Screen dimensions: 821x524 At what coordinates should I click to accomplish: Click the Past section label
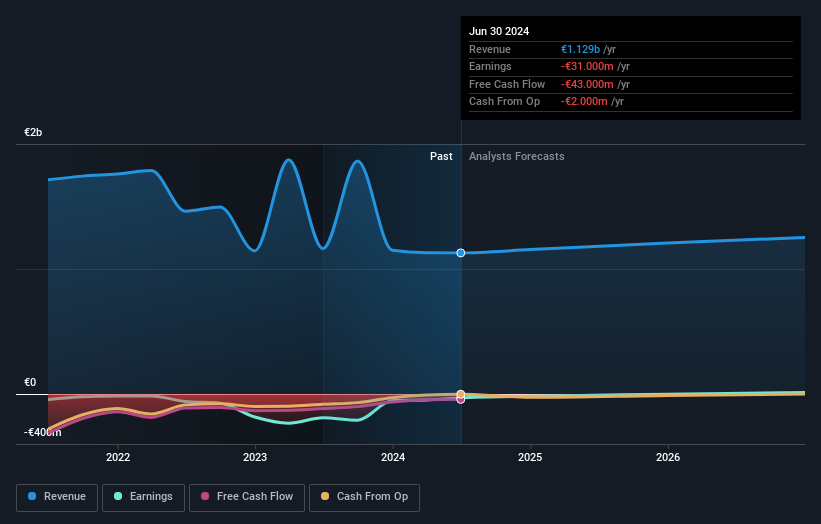click(441, 156)
